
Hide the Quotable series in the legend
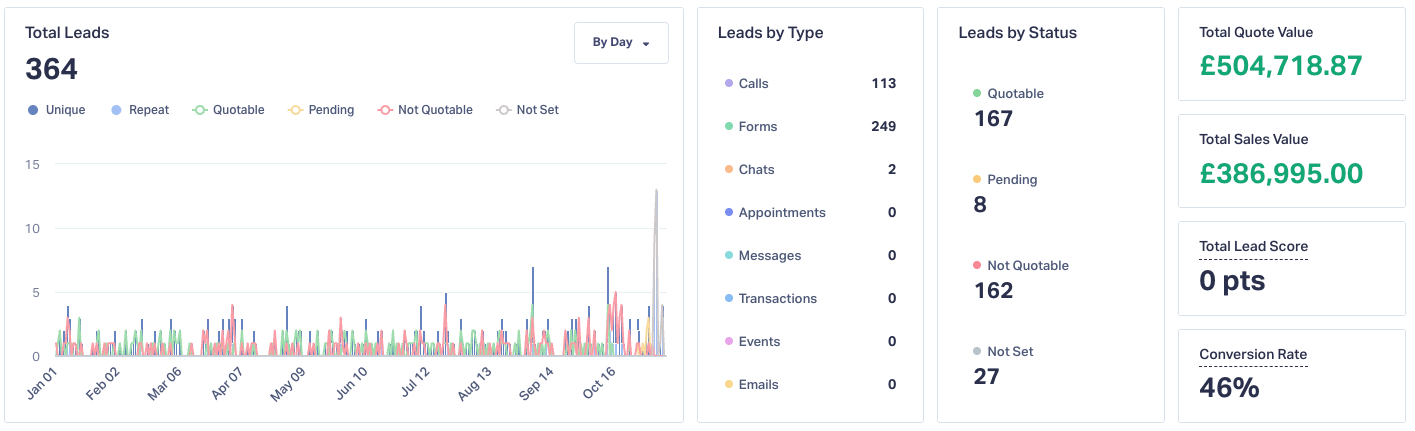point(229,110)
